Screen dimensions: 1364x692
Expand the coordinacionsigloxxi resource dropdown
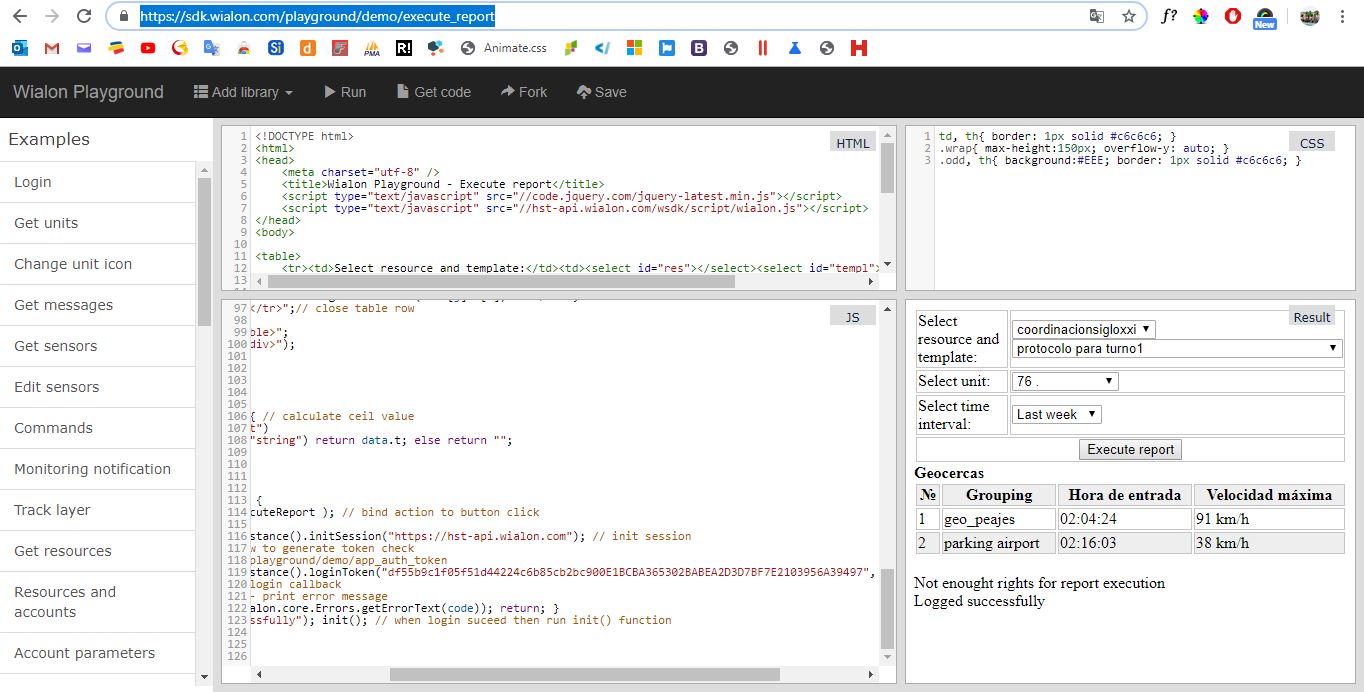tap(1084, 329)
